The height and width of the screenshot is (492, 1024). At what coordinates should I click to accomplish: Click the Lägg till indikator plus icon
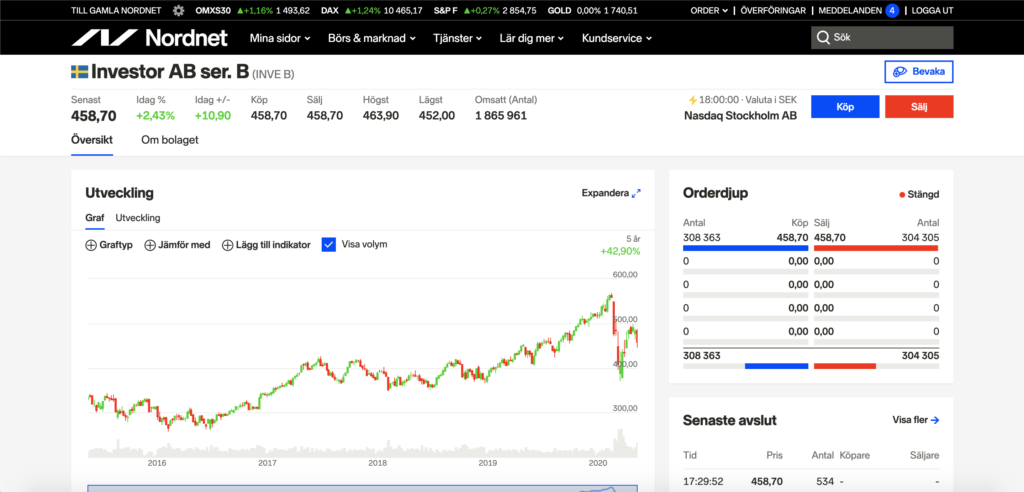coord(227,245)
